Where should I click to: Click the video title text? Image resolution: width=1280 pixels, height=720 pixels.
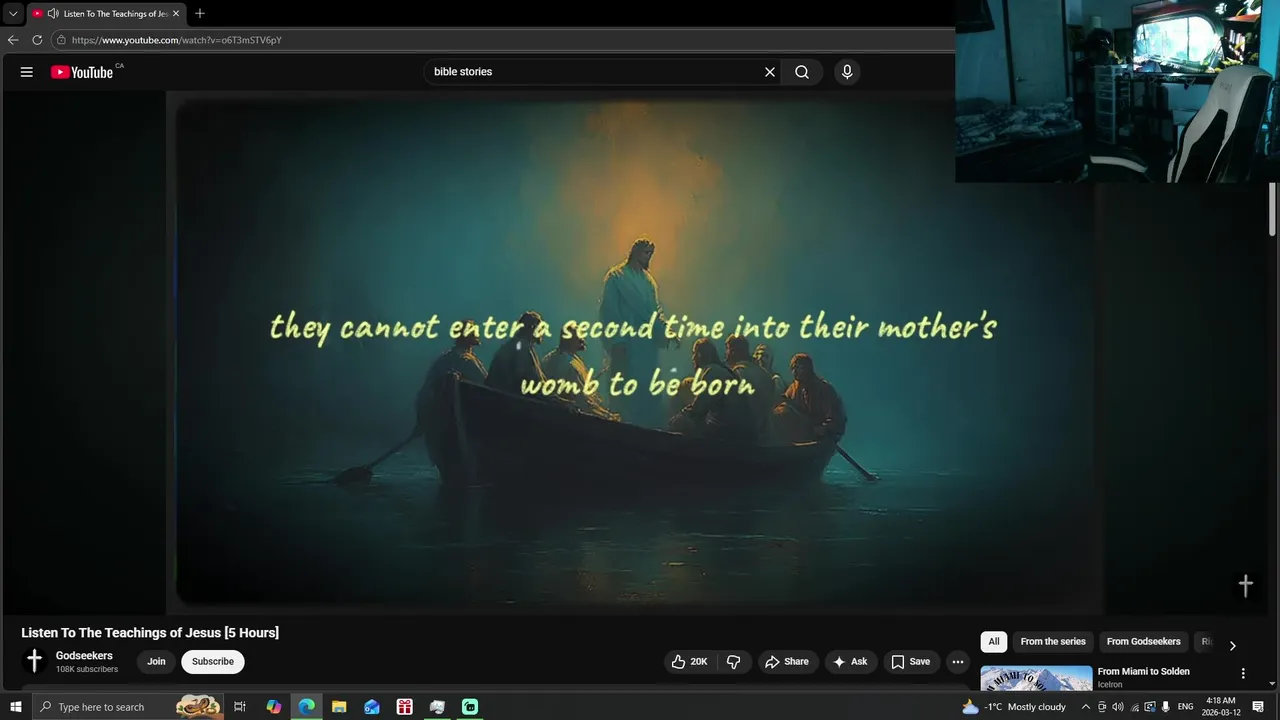pos(150,633)
